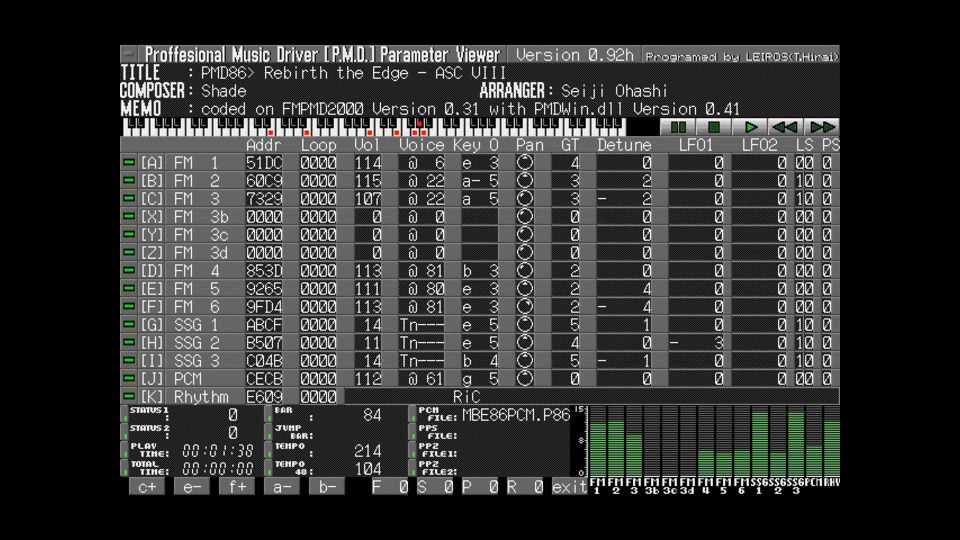
Task: Click the pan knob for SSG 1 row
Action: point(525,324)
